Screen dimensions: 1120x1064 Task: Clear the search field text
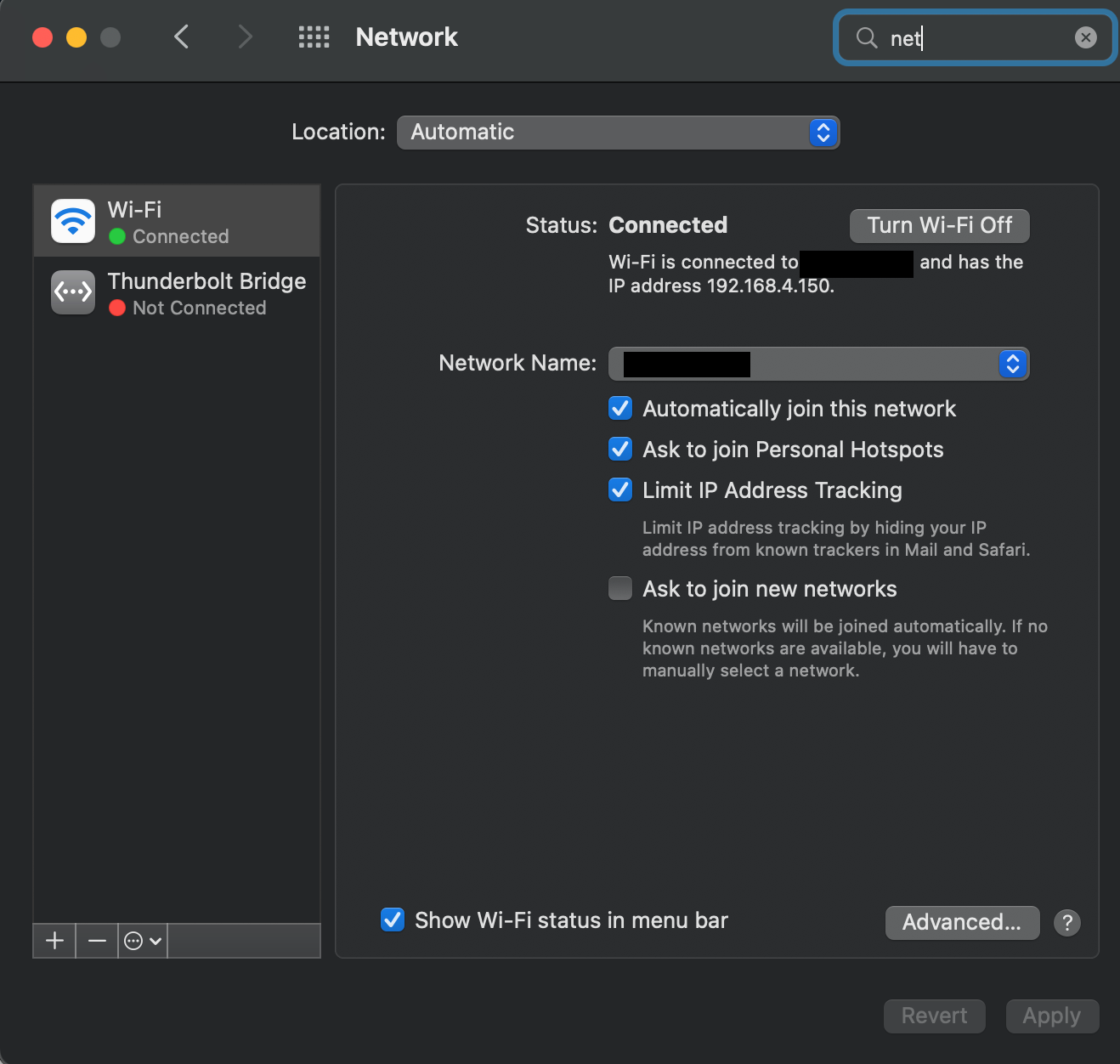pyautogui.click(x=1085, y=37)
